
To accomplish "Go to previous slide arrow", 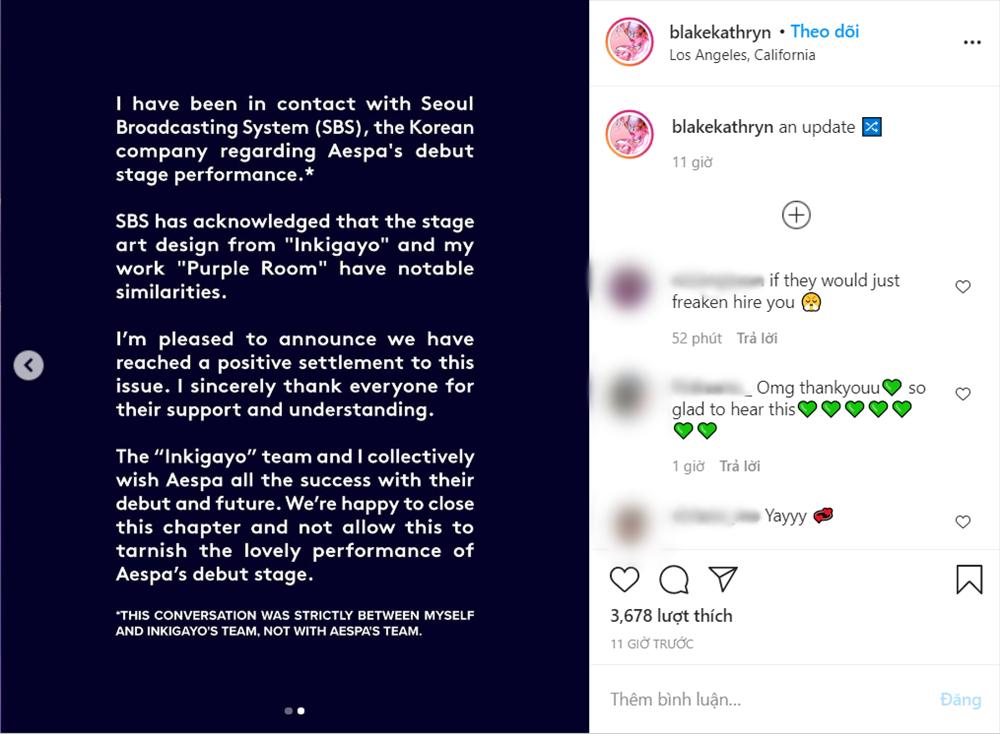I will (x=29, y=366).
